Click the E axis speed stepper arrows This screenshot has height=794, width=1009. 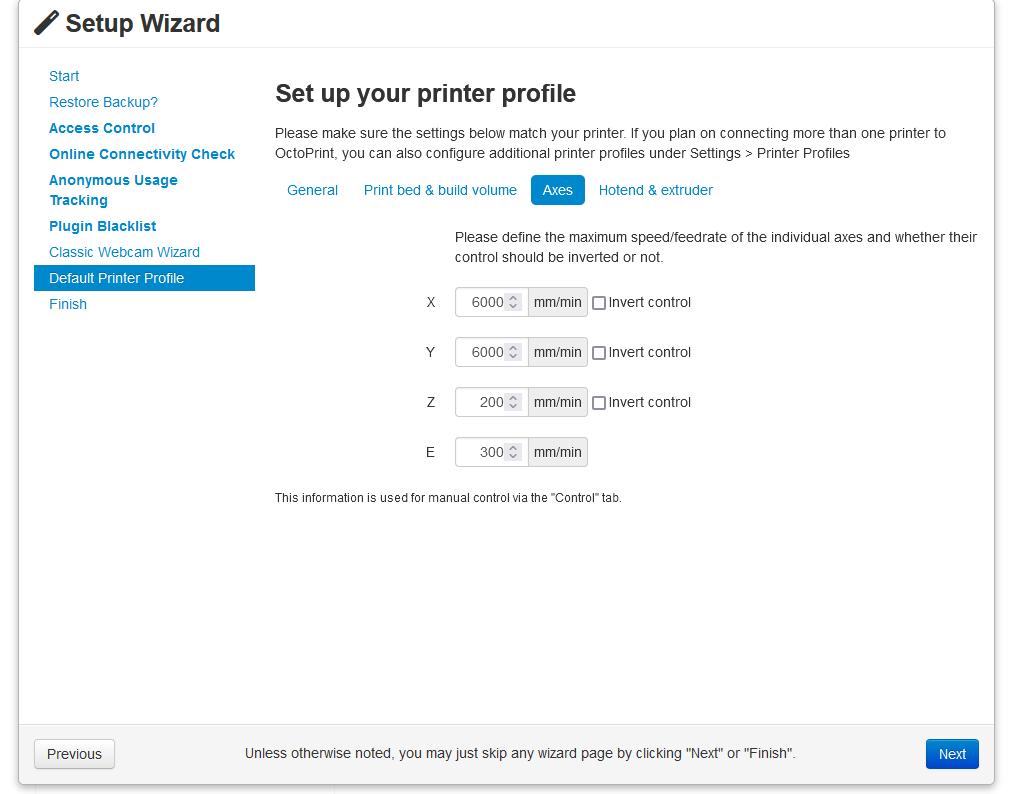[513, 452]
